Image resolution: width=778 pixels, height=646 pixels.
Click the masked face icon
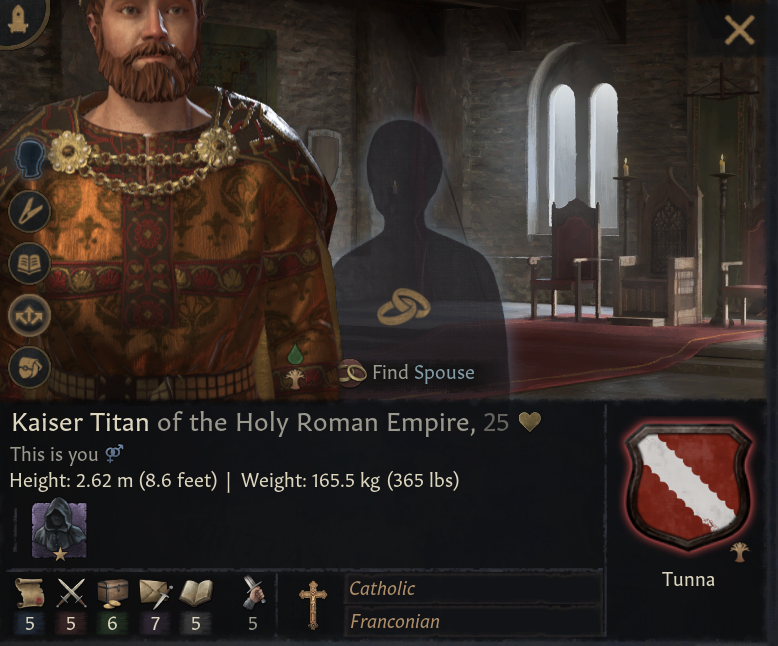point(30,368)
